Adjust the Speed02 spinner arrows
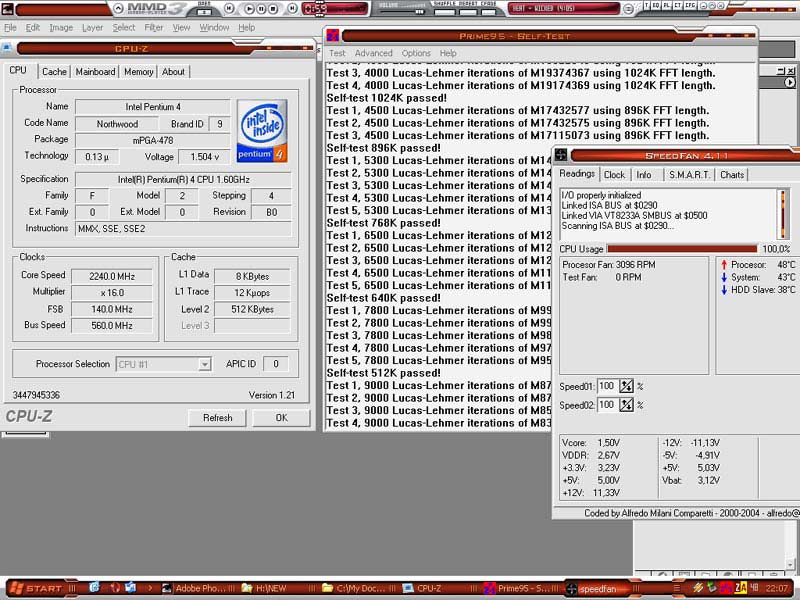This screenshot has width=800, height=600. (627, 405)
